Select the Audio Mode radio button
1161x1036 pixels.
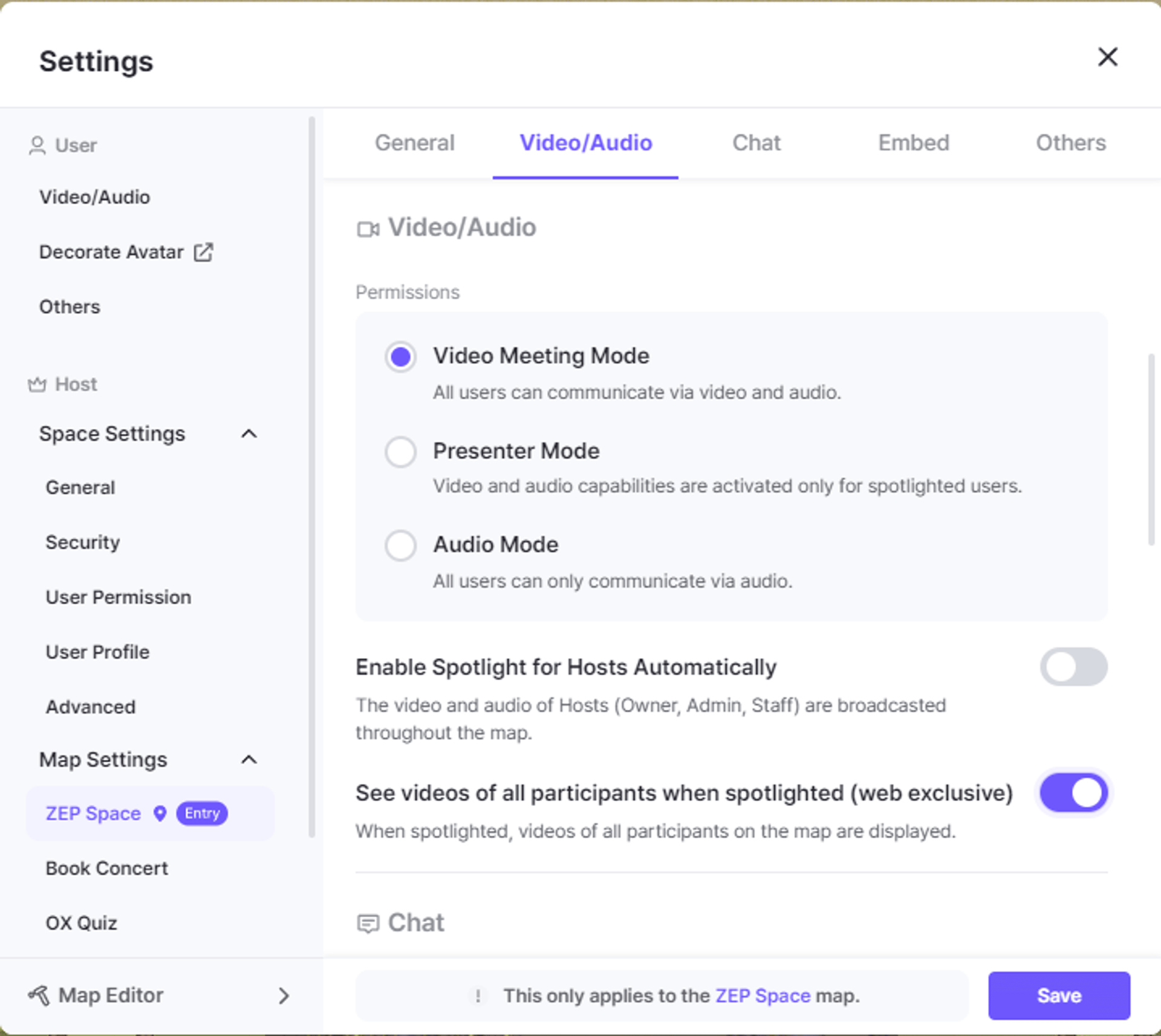click(400, 545)
